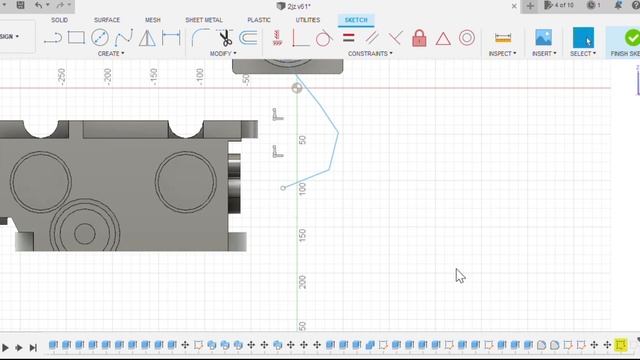This screenshot has height=360, width=640.
Task: Activate the Select tool
Action: point(583,38)
